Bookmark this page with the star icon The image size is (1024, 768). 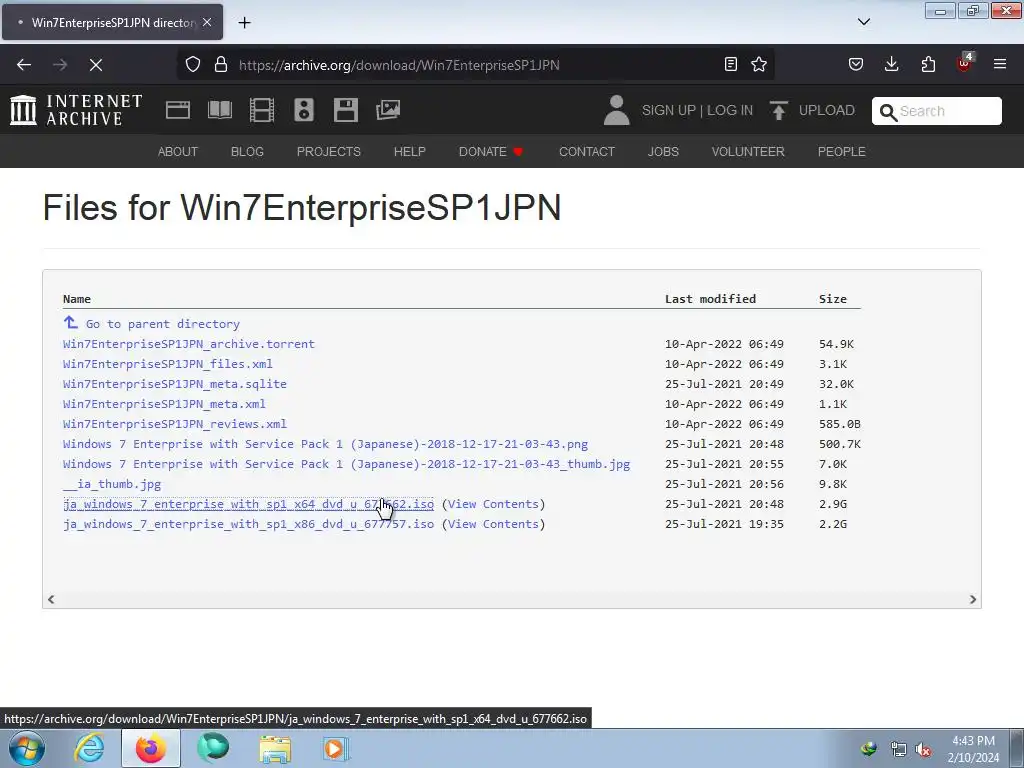coord(759,64)
